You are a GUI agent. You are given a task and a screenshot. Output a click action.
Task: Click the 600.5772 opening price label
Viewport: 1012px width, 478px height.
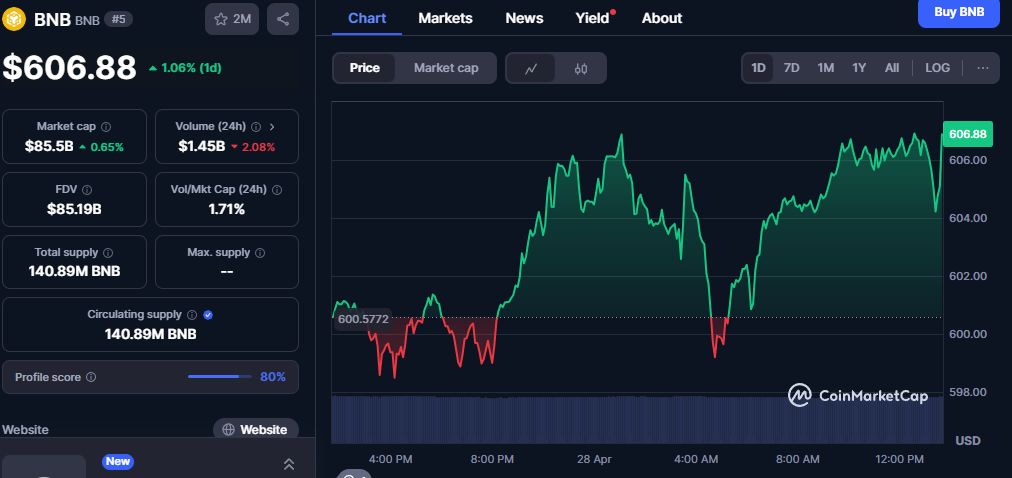362,319
